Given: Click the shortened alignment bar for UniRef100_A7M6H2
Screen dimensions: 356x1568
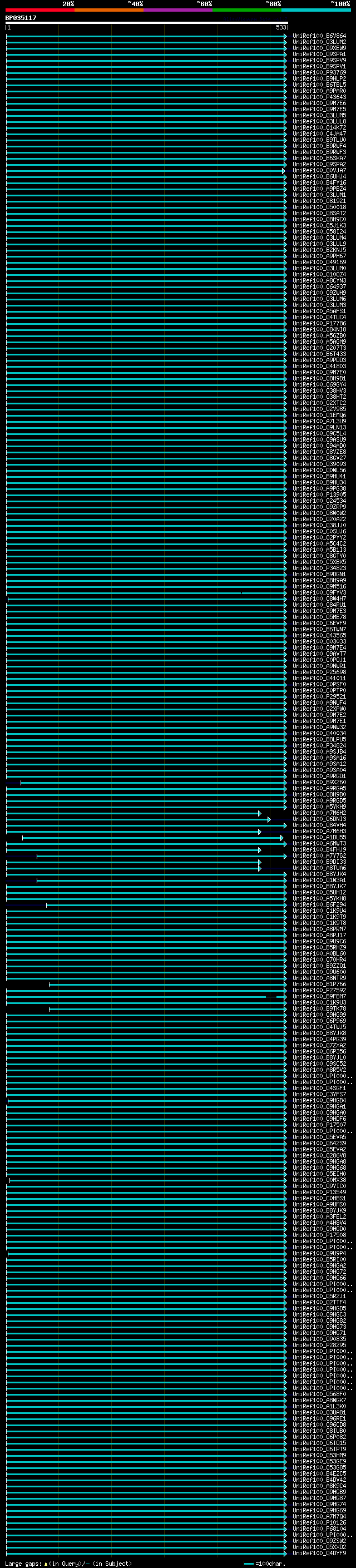Looking at the screenshot, I should coord(133,813).
